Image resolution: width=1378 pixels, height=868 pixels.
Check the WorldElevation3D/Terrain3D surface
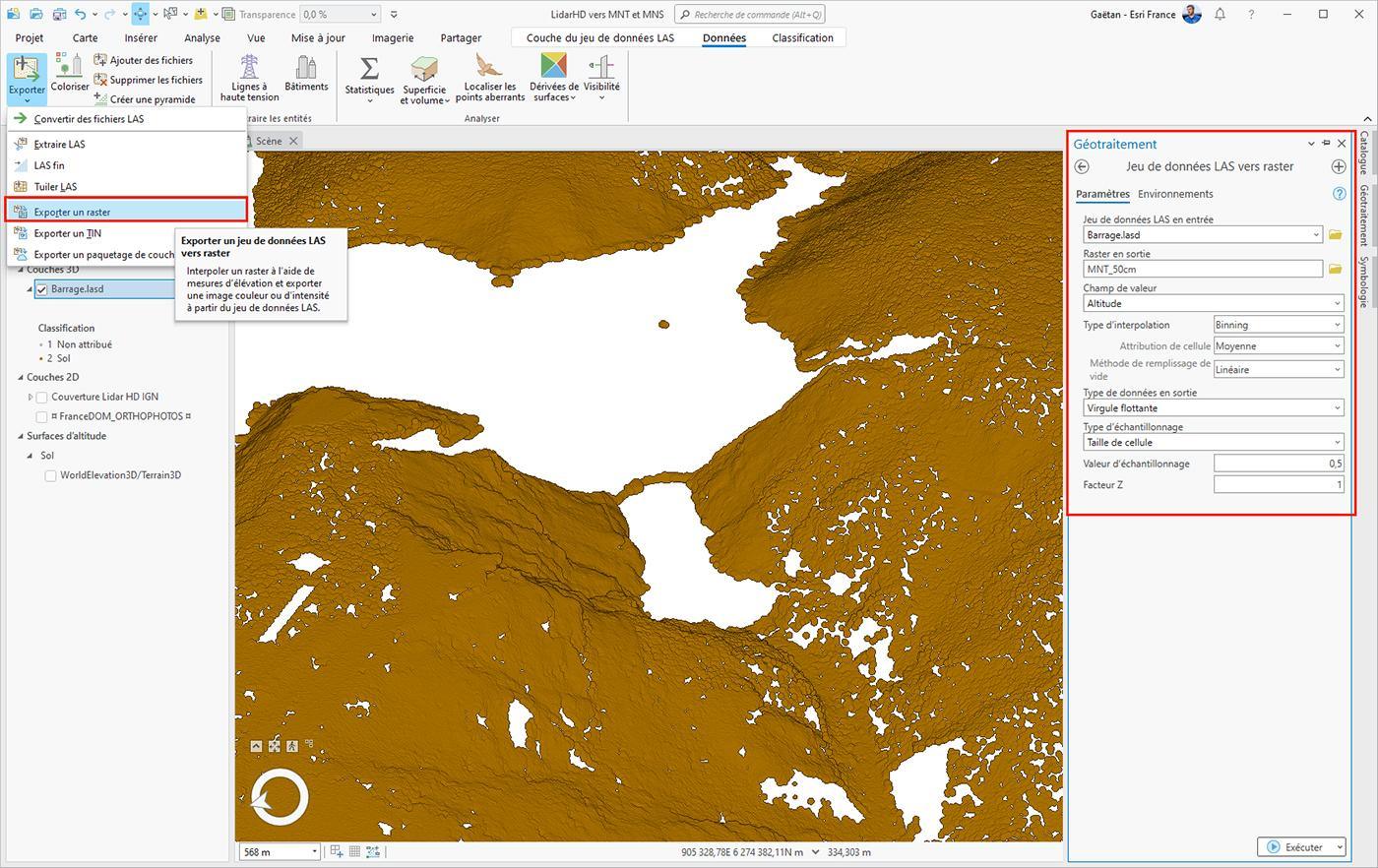(x=50, y=475)
